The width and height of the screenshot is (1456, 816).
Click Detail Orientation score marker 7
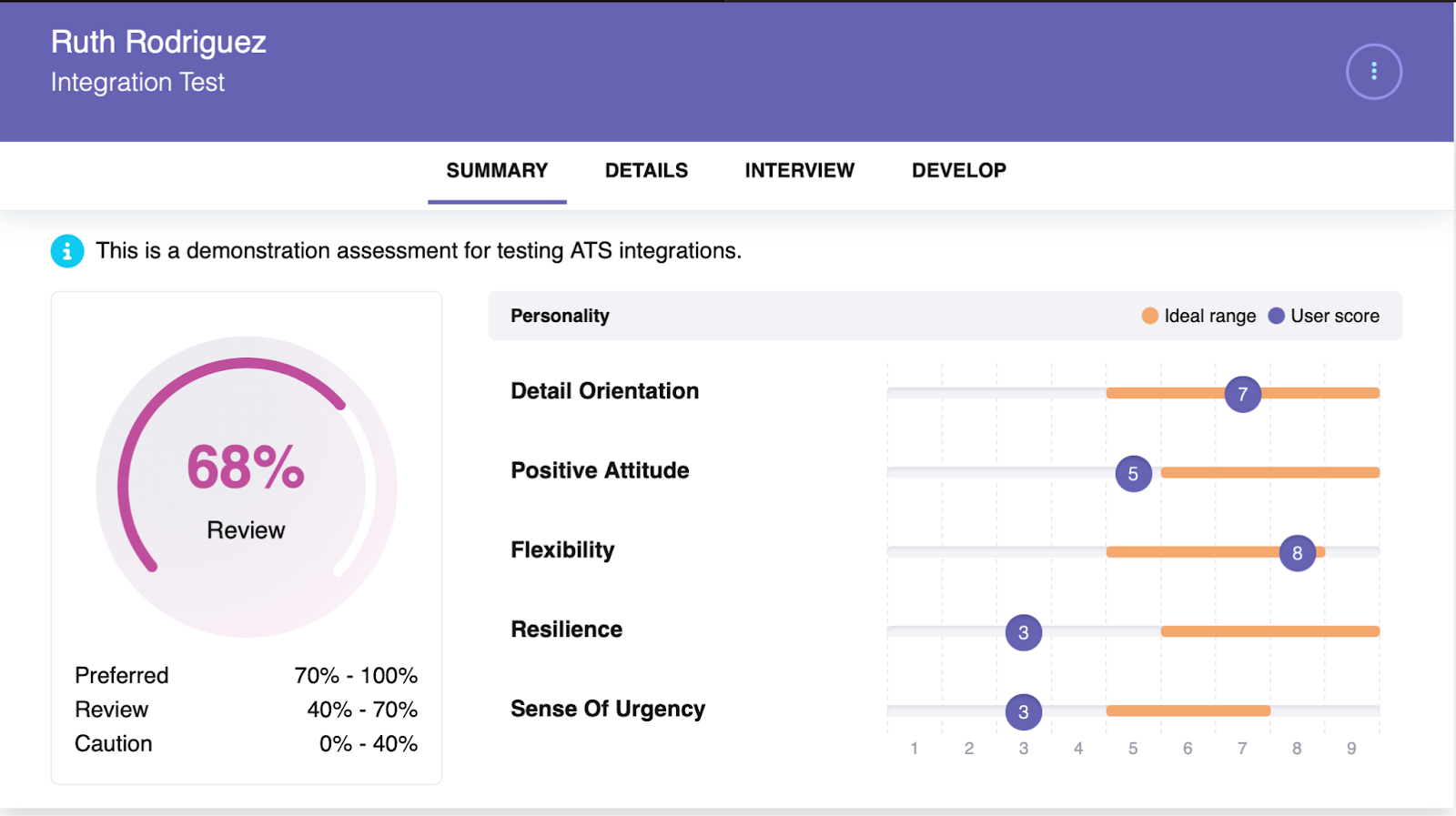point(1242,394)
